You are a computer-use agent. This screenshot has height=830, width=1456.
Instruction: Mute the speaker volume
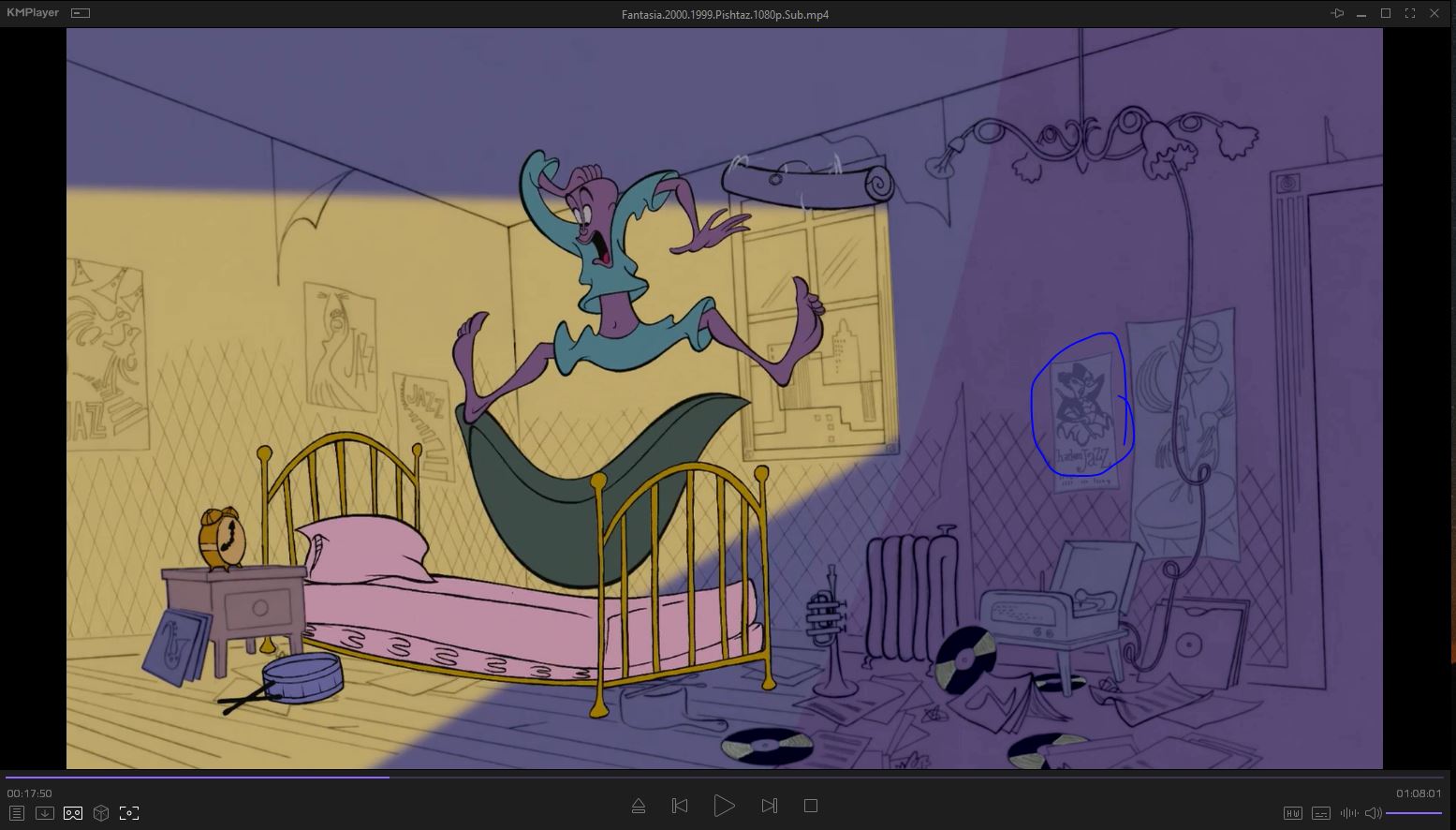pyautogui.click(x=1373, y=813)
